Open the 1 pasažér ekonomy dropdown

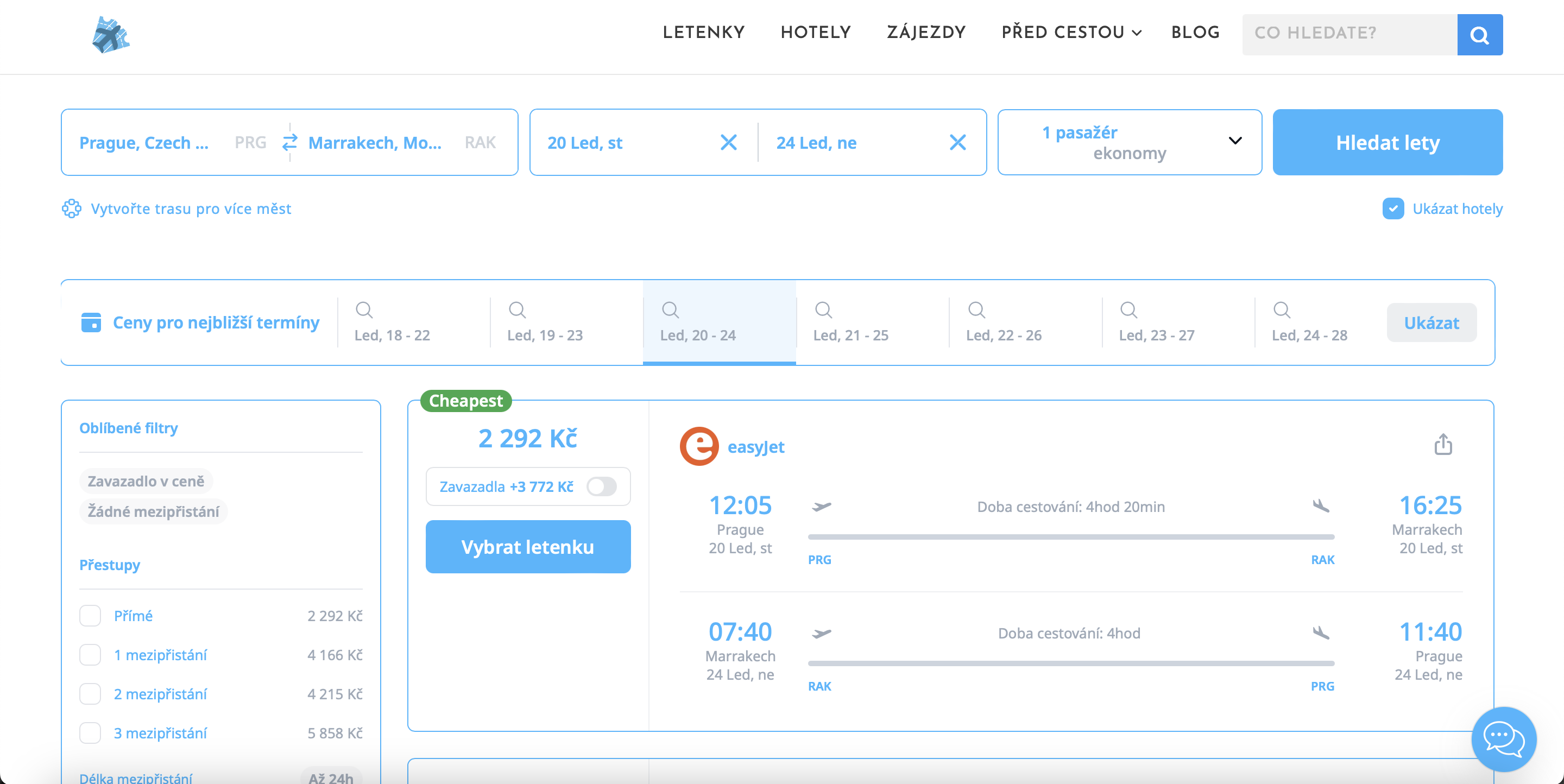click(x=1130, y=143)
